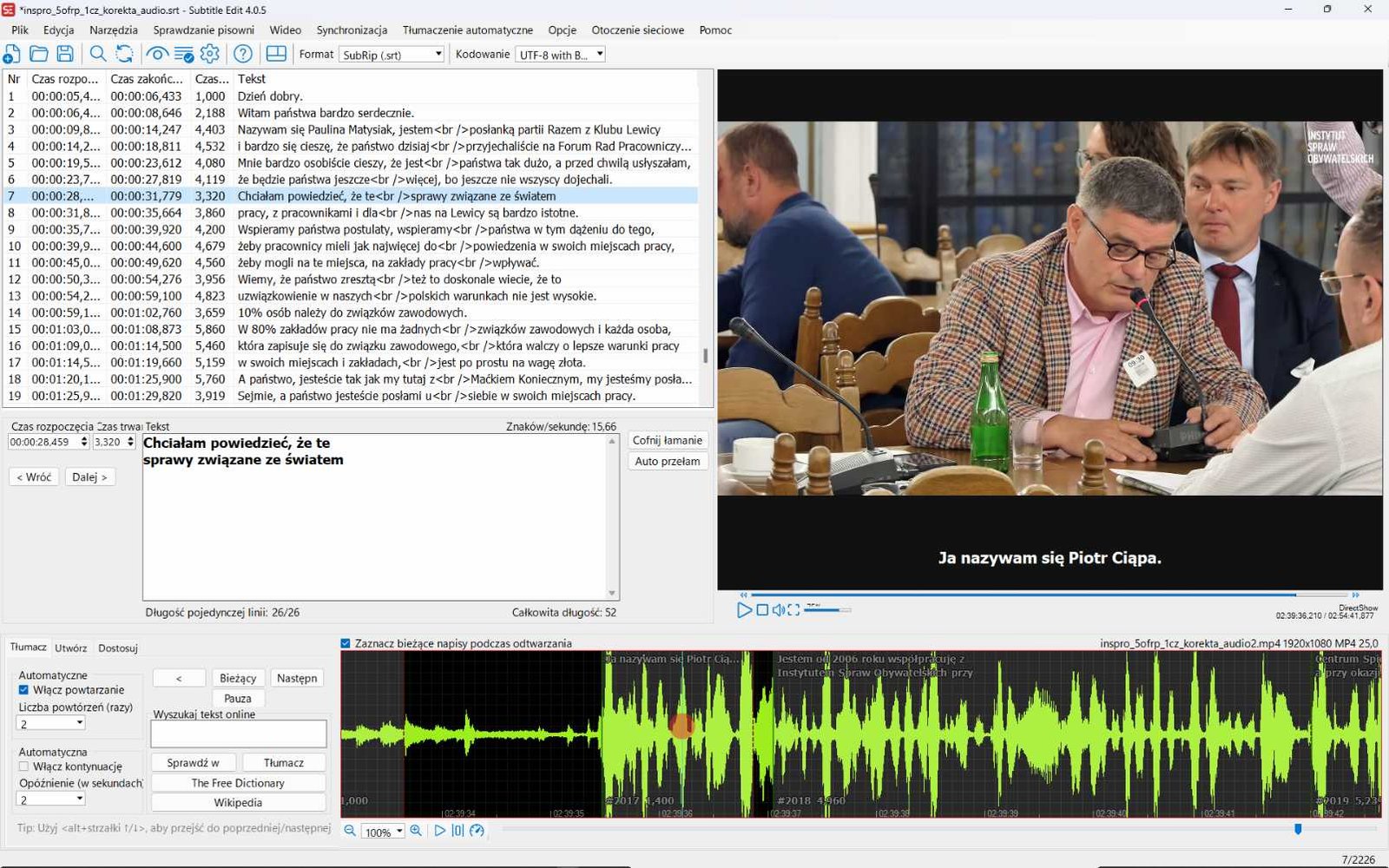Zoom out the waveform

click(350, 831)
